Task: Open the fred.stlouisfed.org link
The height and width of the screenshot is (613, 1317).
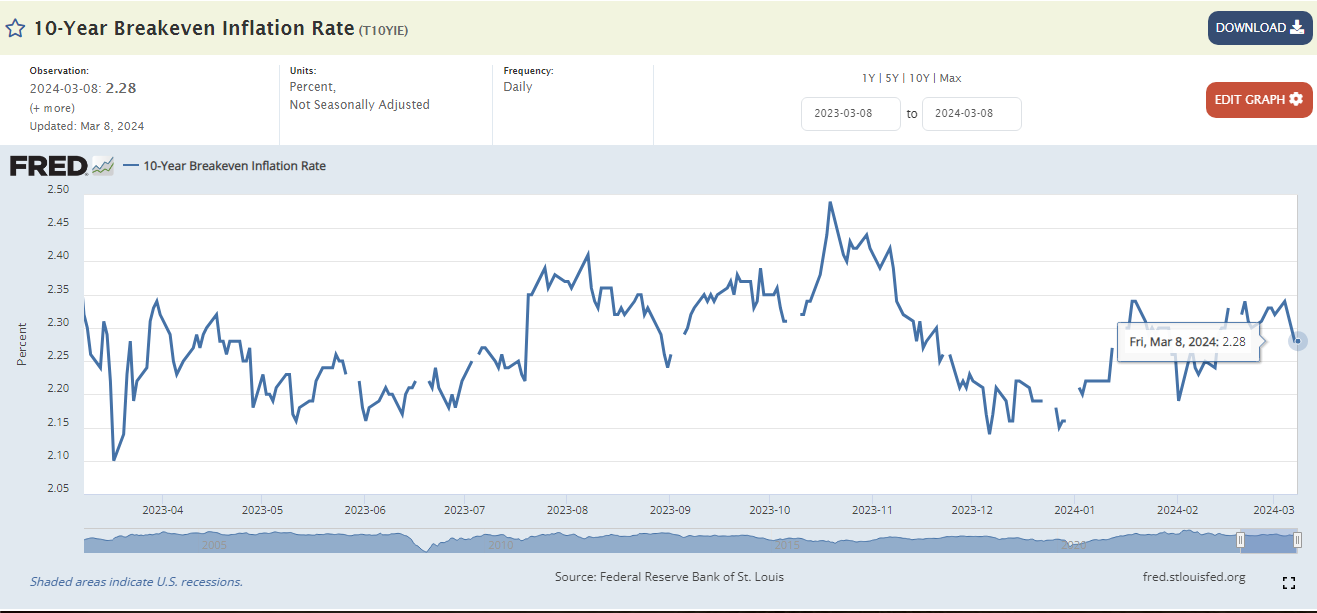Action: point(1193,577)
